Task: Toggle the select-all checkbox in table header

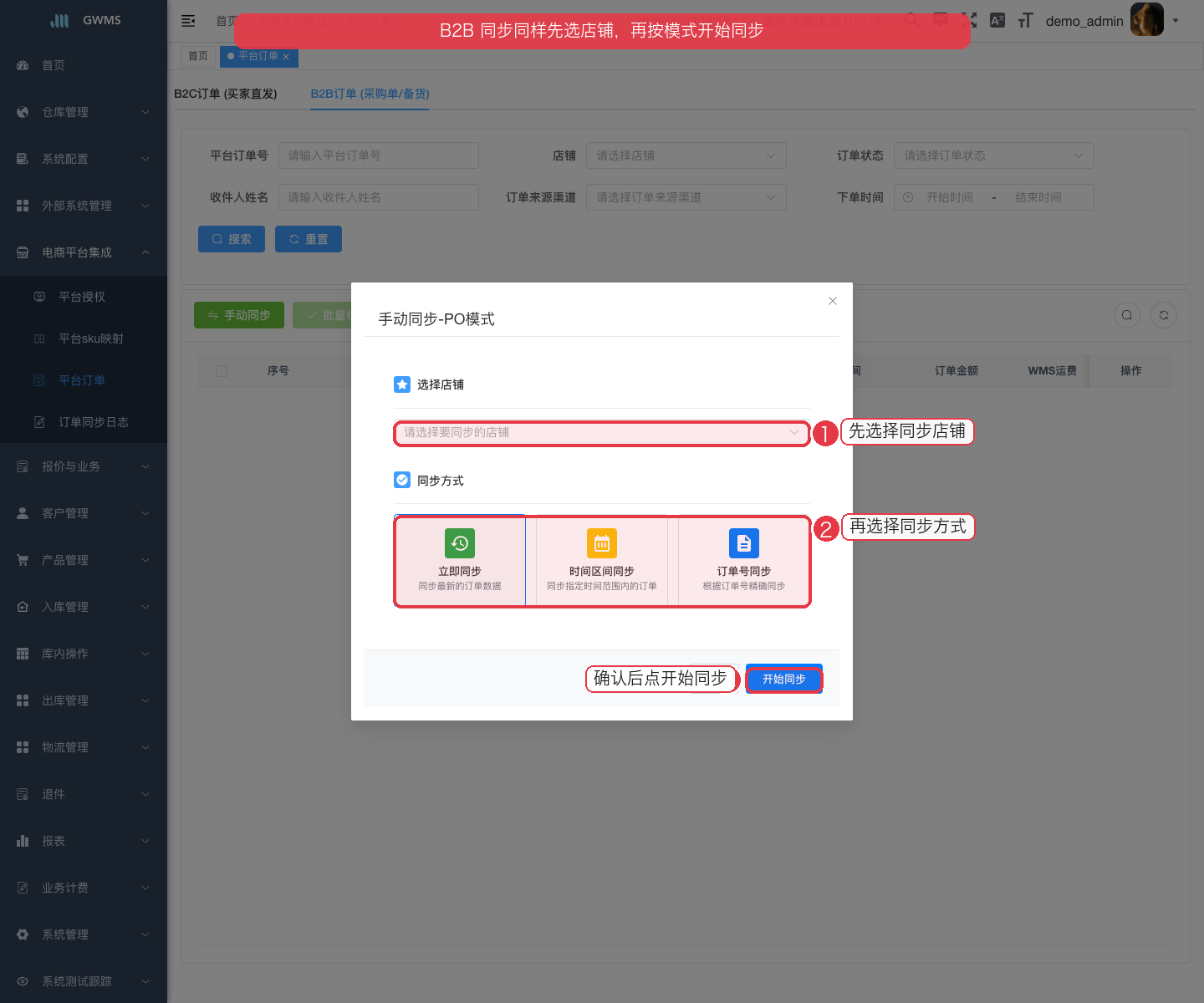Action: pyautogui.click(x=222, y=371)
